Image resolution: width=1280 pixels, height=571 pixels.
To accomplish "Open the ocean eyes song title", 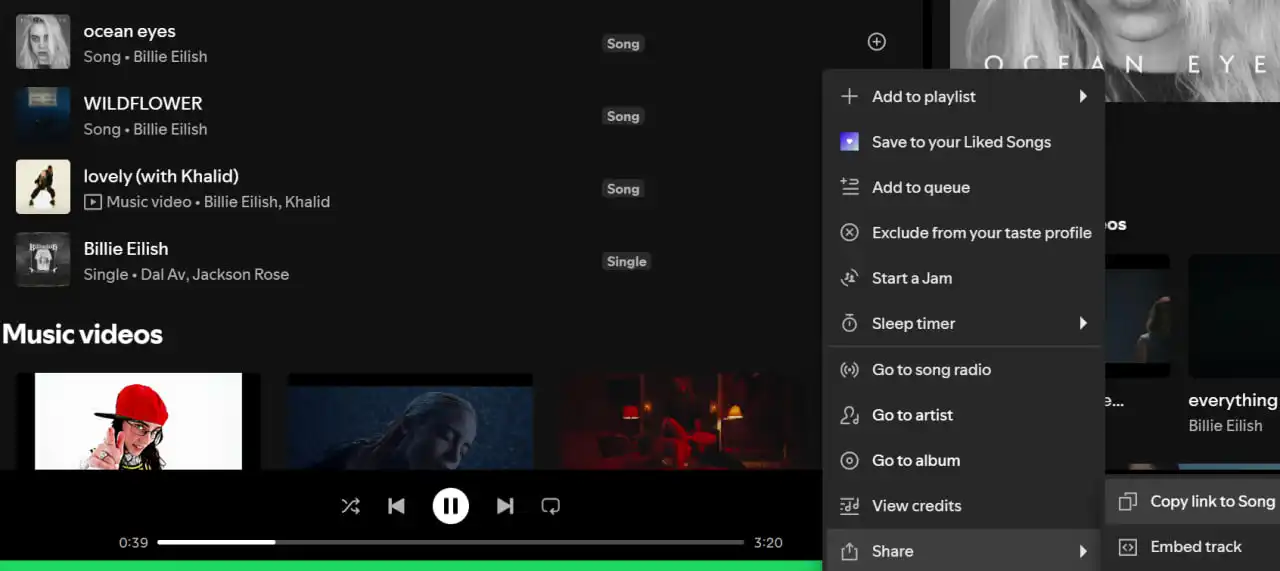I will [130, 31].
